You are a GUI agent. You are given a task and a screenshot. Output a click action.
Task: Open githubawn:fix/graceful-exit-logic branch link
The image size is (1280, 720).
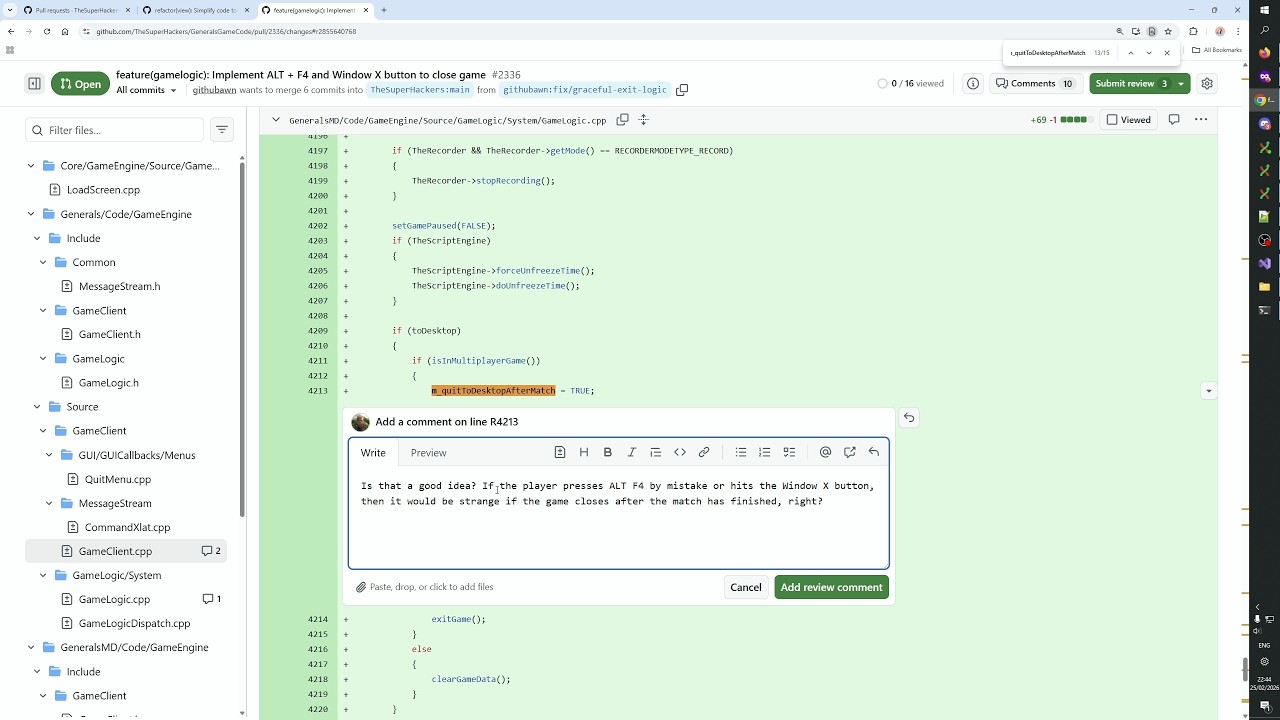(584, 90)
